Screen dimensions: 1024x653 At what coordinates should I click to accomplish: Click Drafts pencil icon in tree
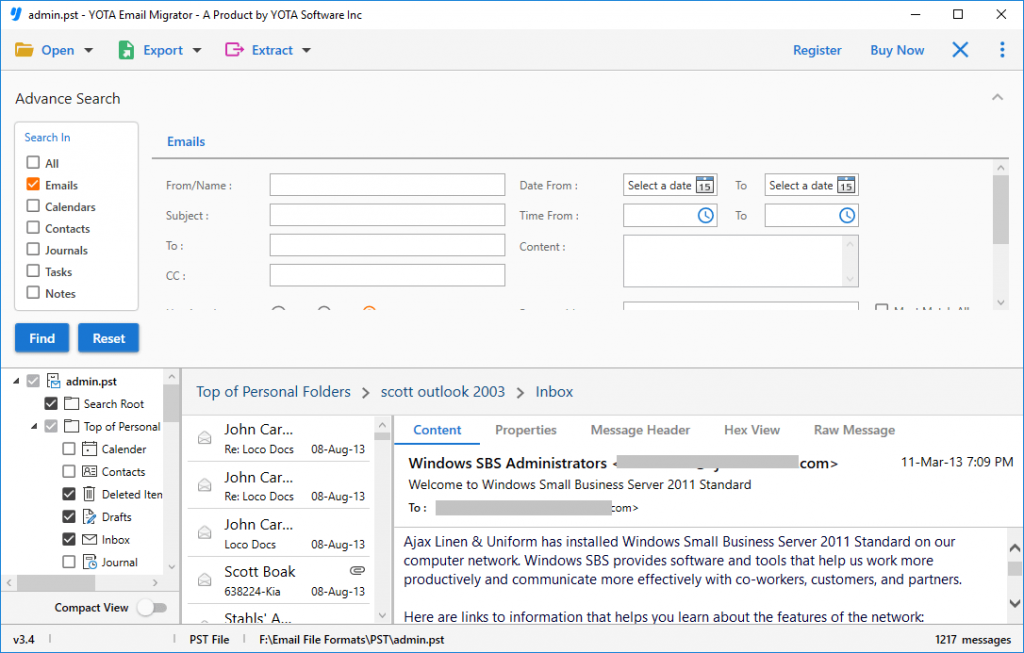point(89,517)
